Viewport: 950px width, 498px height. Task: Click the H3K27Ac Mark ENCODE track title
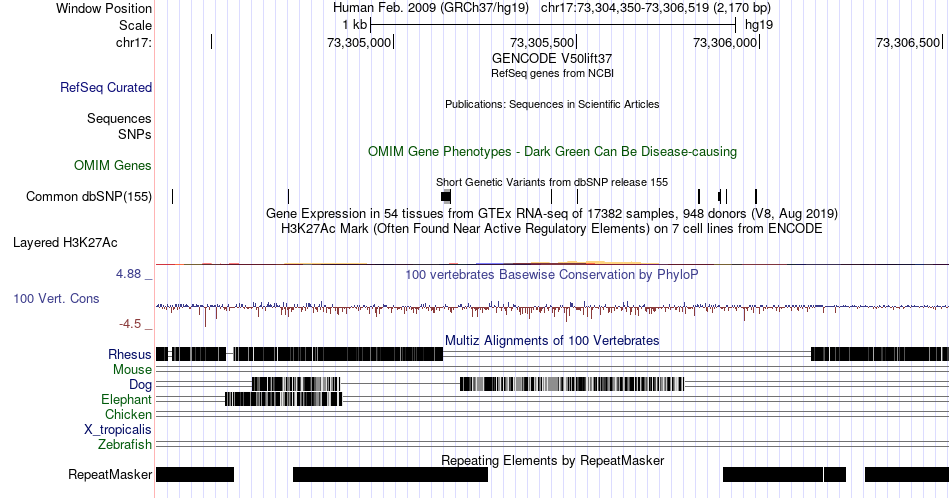point(552,228)
